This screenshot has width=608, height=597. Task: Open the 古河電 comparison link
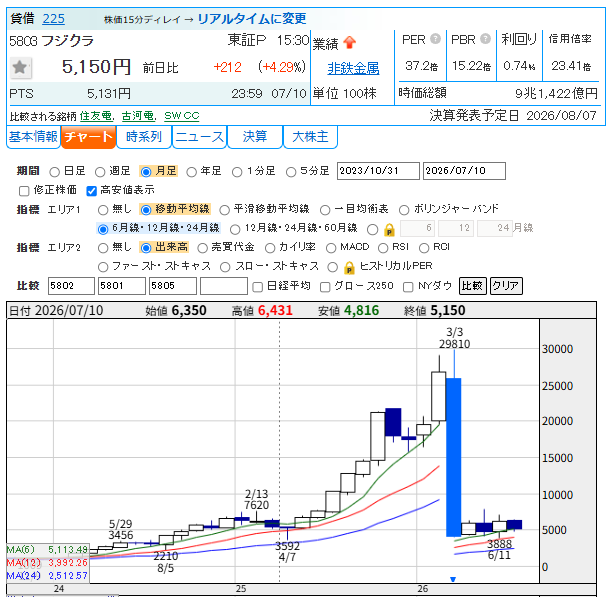coord(138,116)
